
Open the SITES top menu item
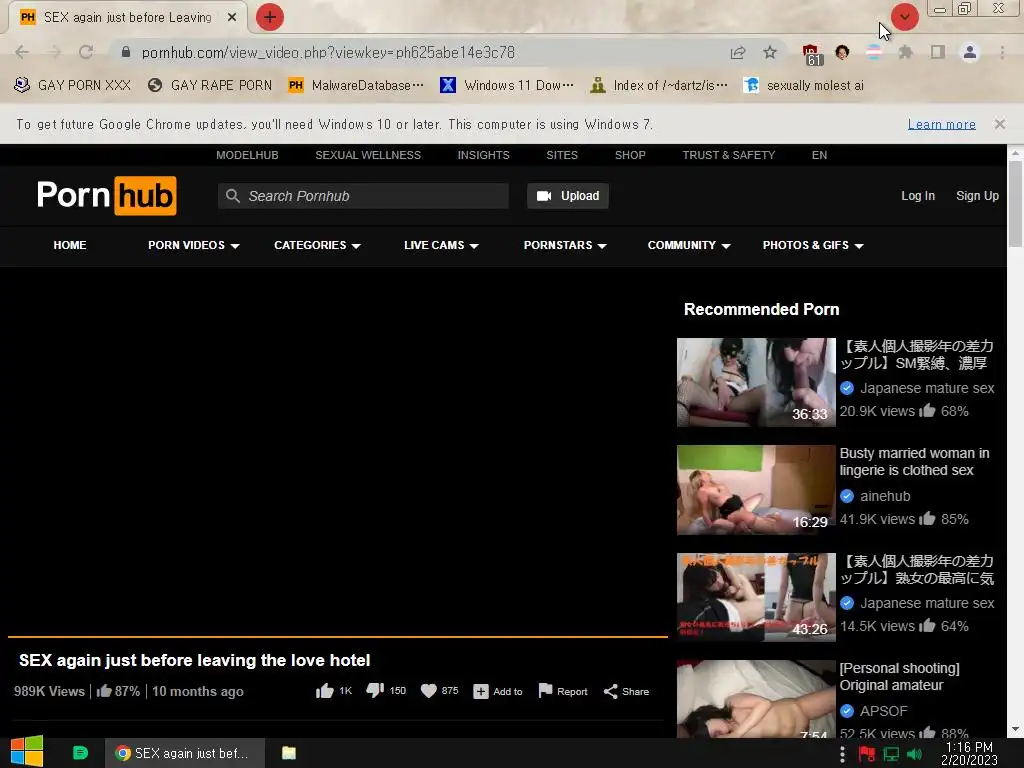[x=562, y=155]
